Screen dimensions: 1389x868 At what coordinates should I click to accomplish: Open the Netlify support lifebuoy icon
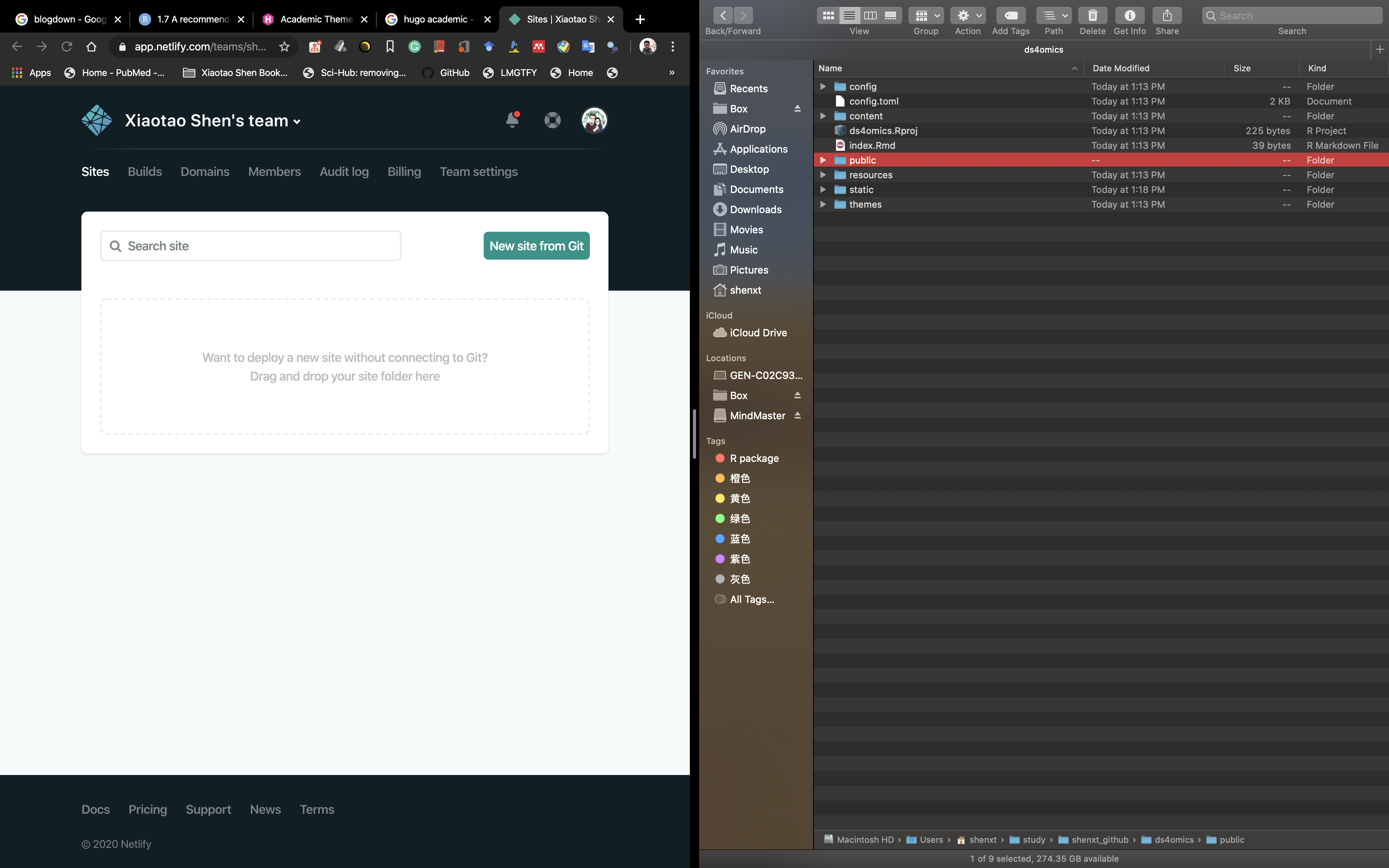pyautogui.click(x=552, y=120)
